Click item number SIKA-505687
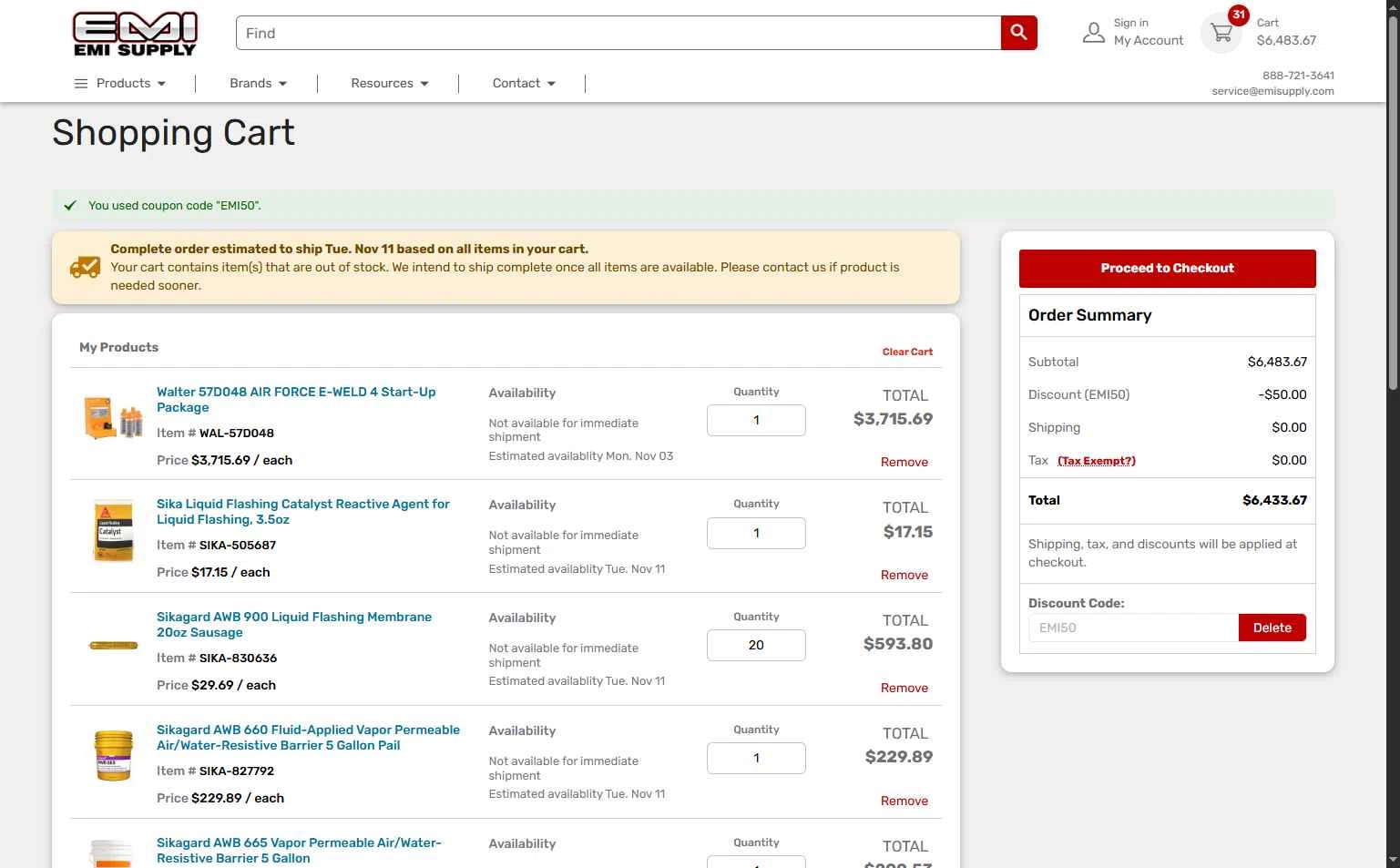Viewport: 1400px width, 868px height. (x=238, y=546)
